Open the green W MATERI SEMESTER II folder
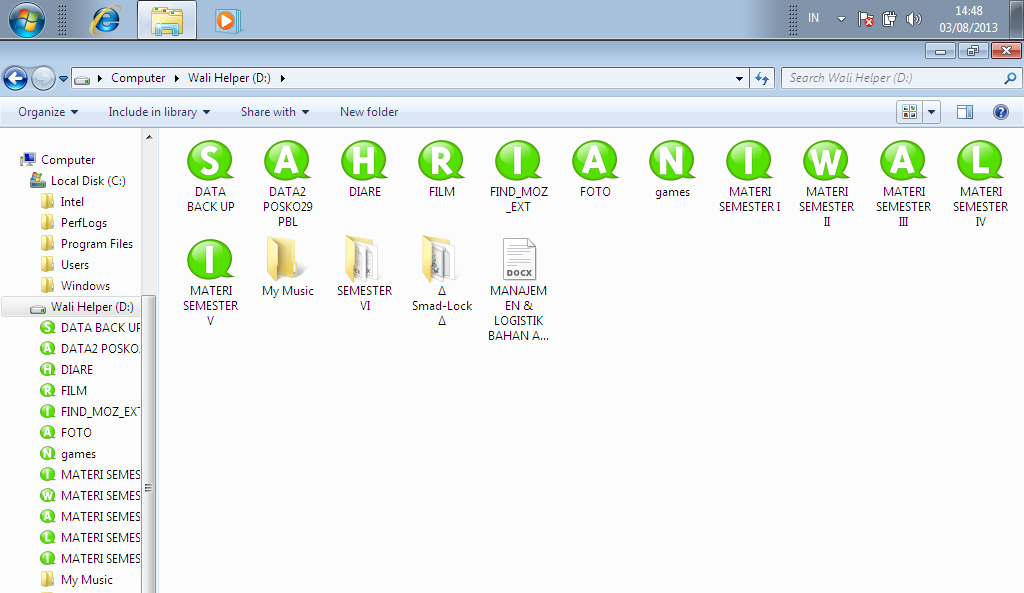This screenshot has width=1024, height=593. (x=827, y=161)
